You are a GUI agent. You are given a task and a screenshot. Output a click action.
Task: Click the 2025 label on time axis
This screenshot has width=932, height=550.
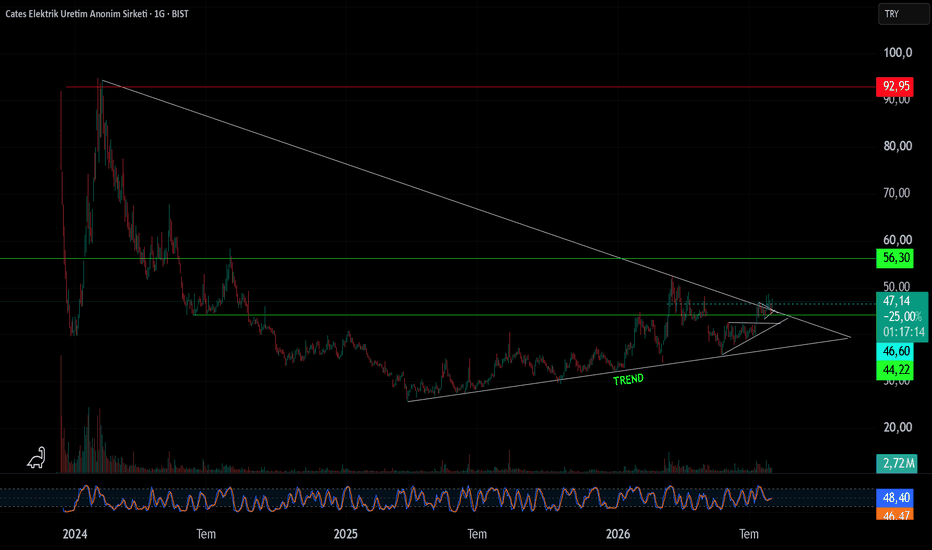345,534
